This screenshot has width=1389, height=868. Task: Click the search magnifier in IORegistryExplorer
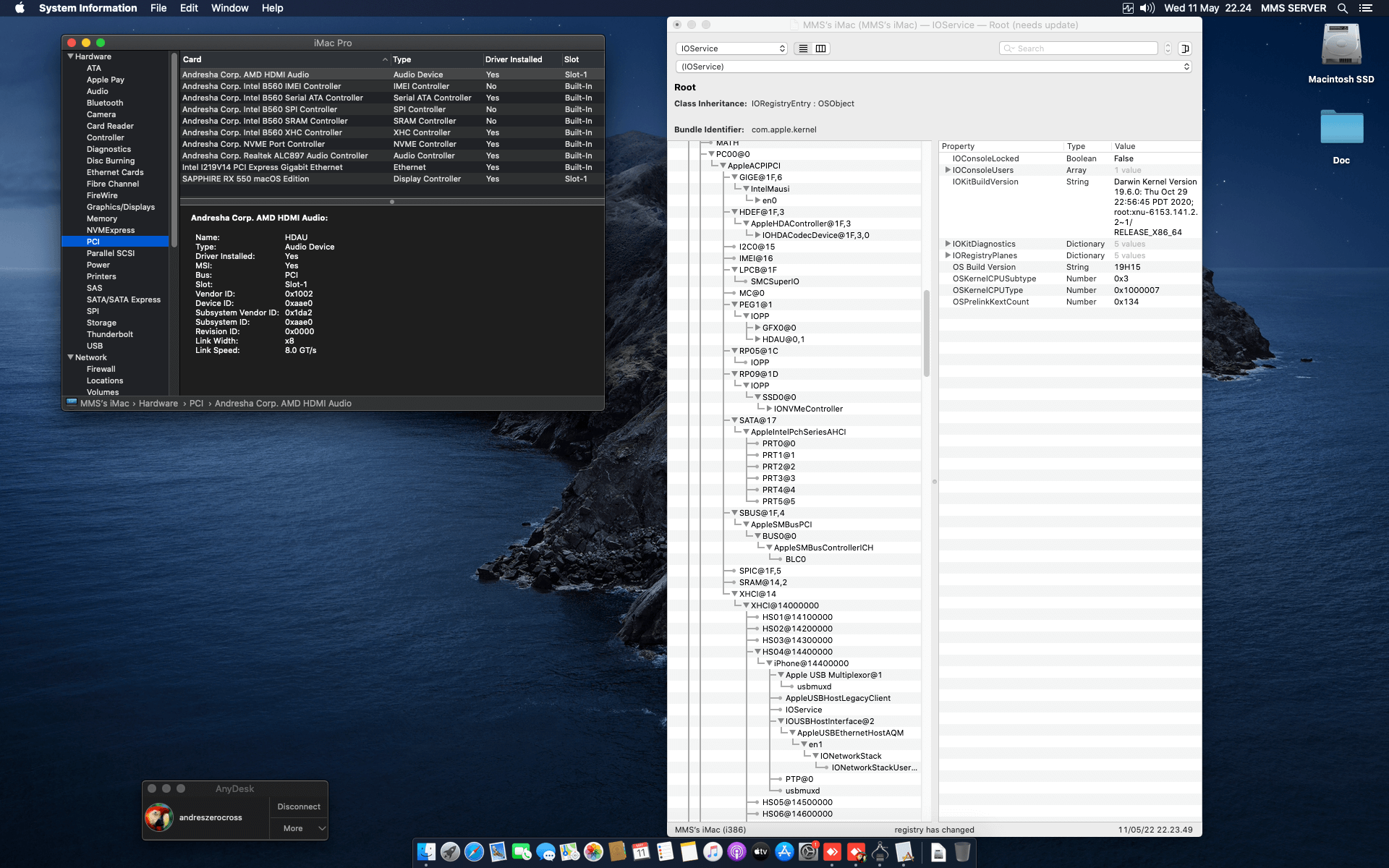pyautogui.click(x=1008, y=48)
